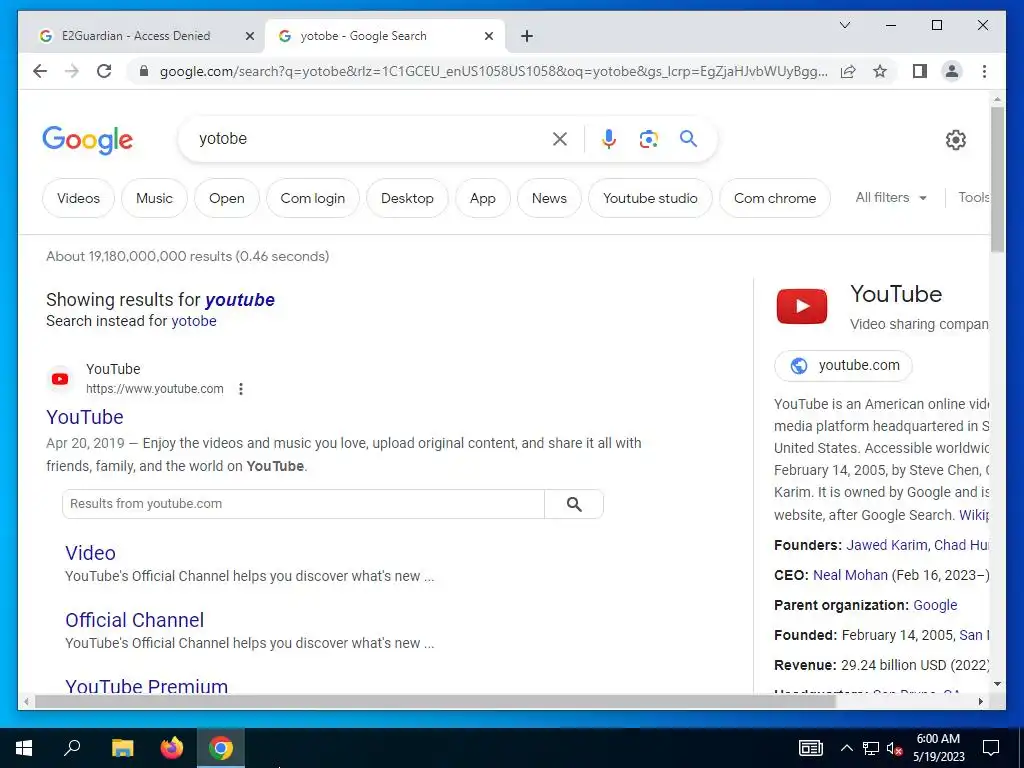Open Google quick settings gear
The width and height of the screenshot is (1024, 768).
click(955, 139)
